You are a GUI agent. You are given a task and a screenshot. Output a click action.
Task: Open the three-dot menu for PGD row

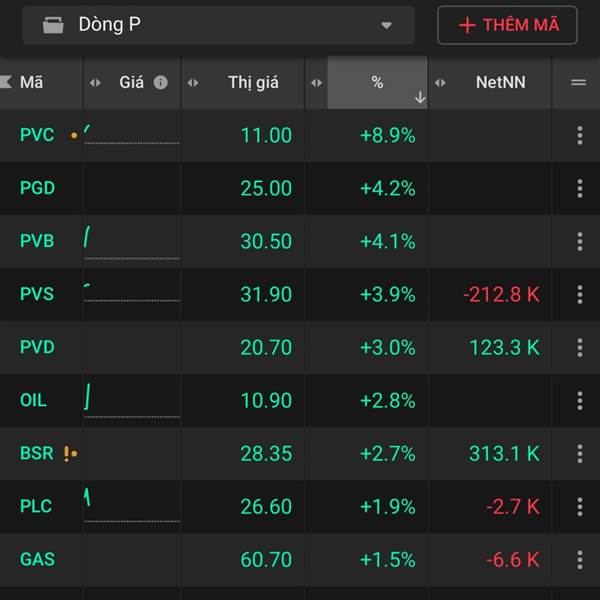[x=579, y=188]
